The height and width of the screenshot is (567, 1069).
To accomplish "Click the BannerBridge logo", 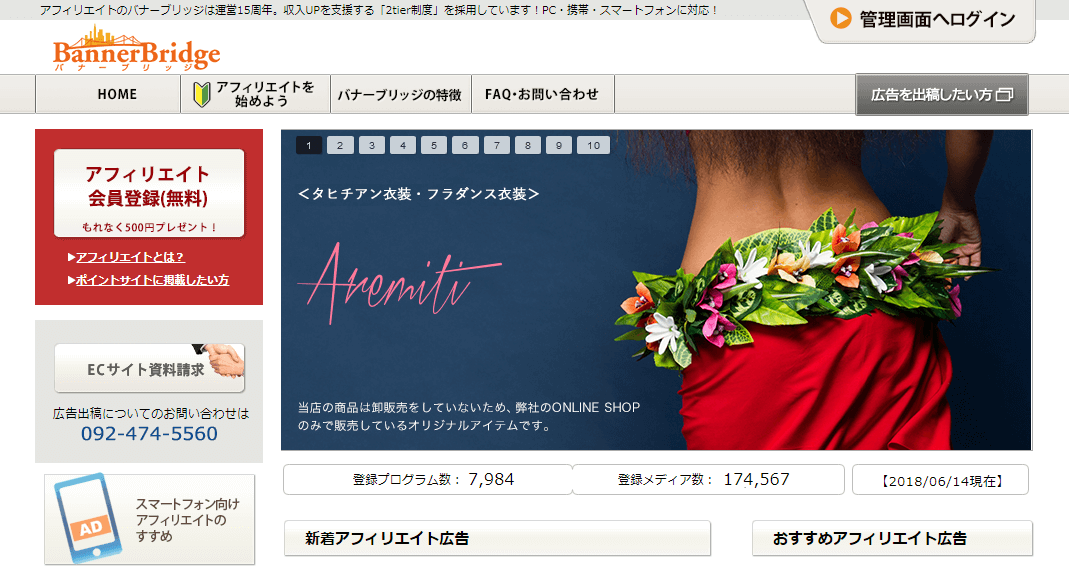I will 136,49.
